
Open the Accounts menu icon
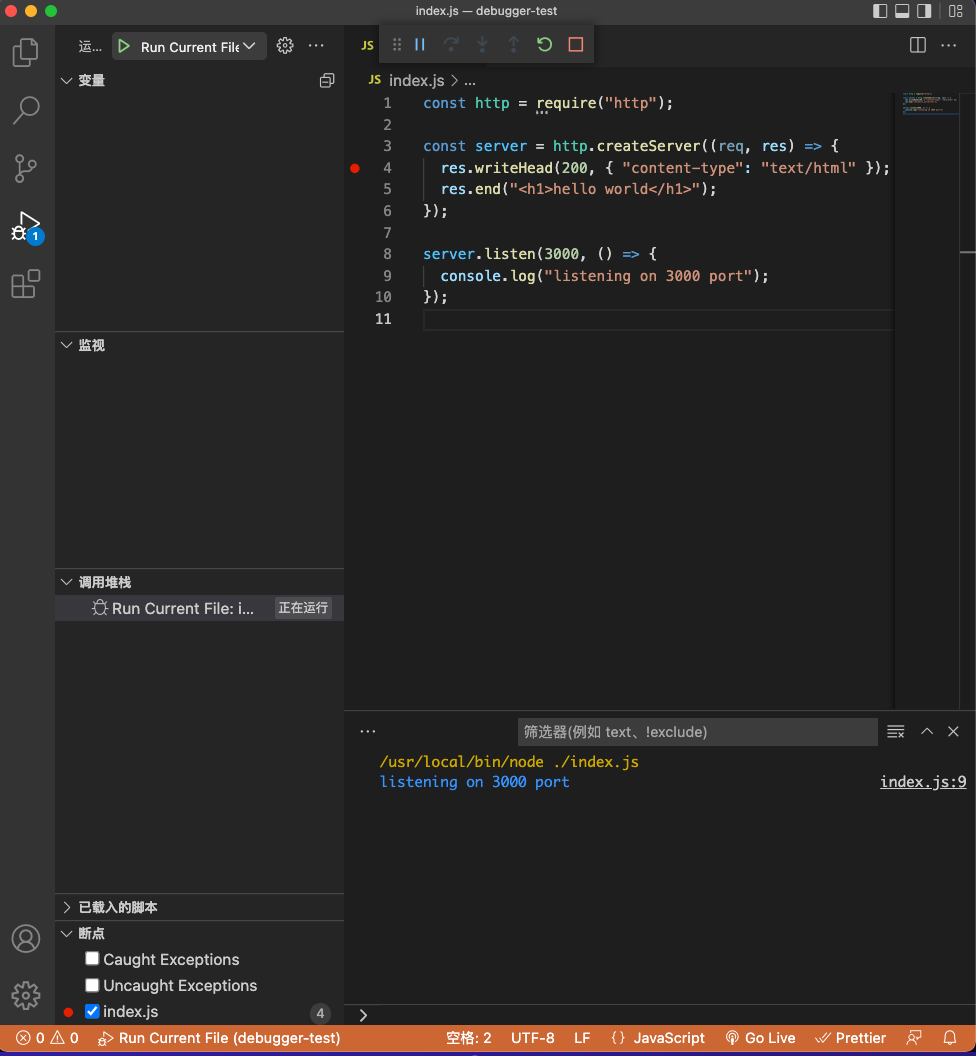pyautogui.click(x=26, y=938)
